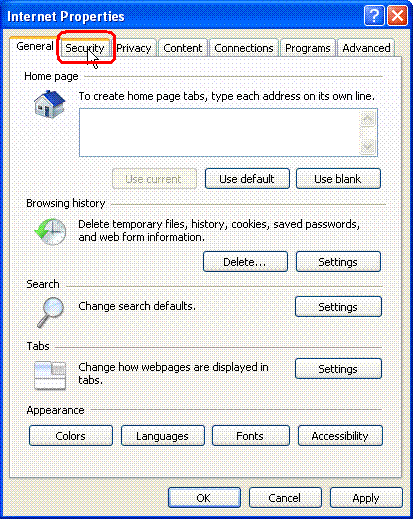Open Browsing history Settings
Viewport: 413px width, 519px height.
(x=338, y=262)
